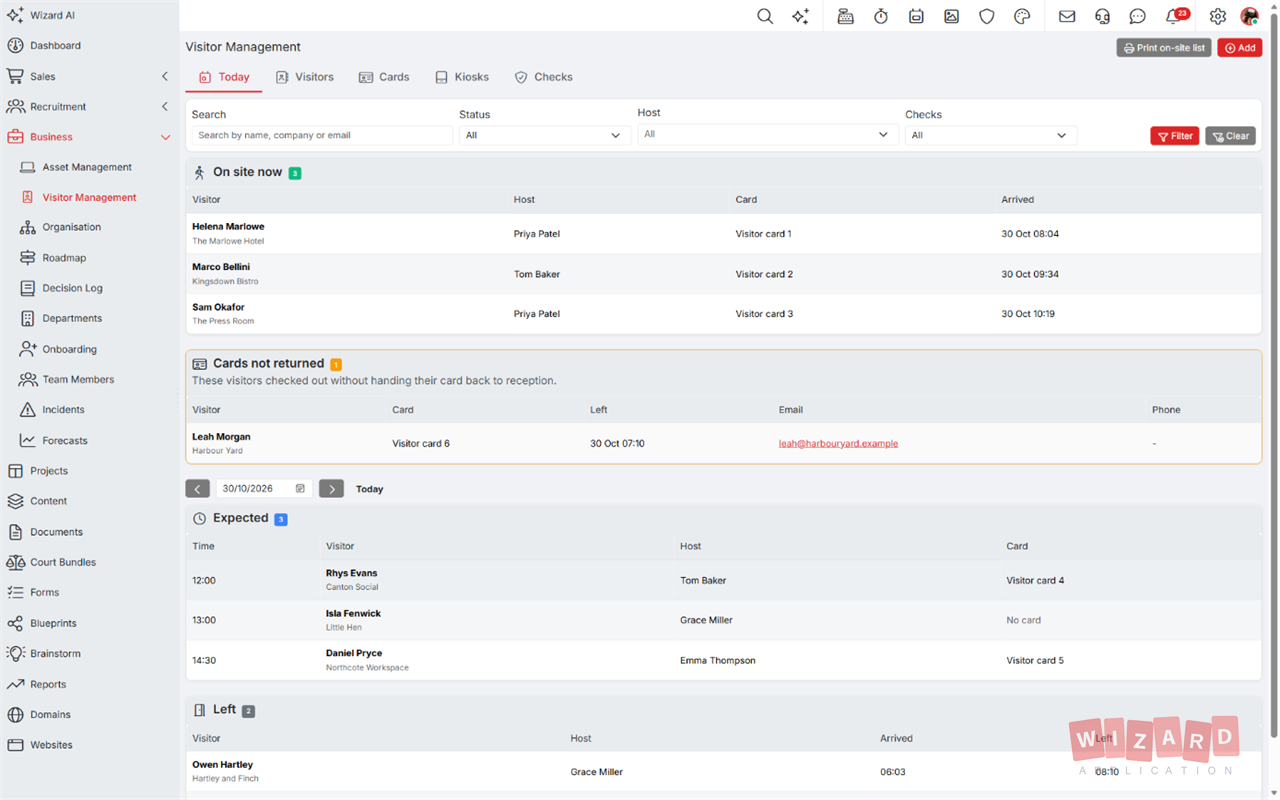The height and width of the screenshot is (800, 1280).
Task: Open the AI sparkles assistant icon
Action: tap(800, 16)
